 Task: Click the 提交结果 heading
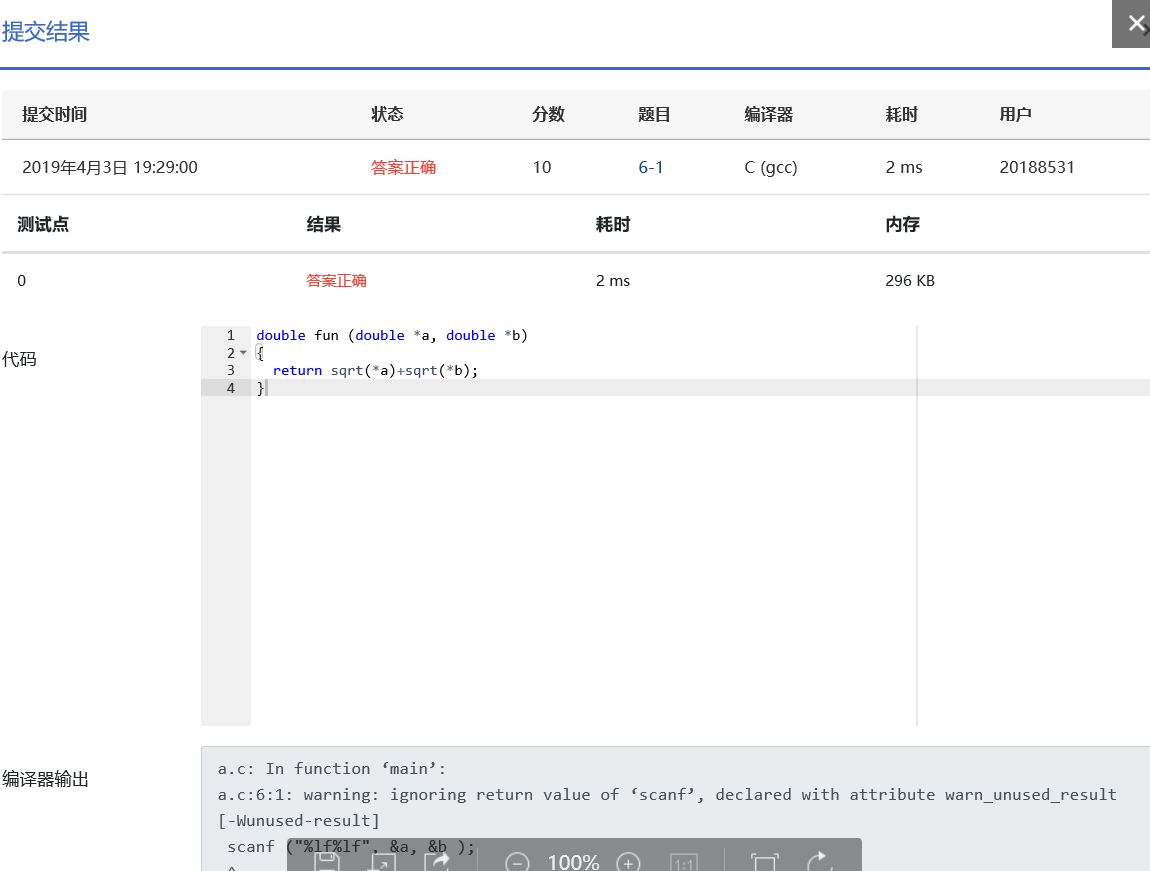click(45, 32)
